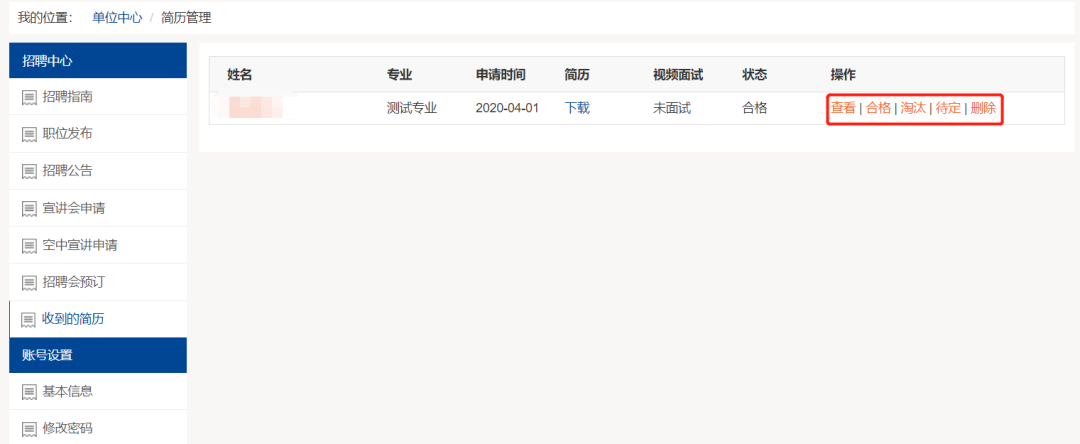Click the icon beside 收到的简历
The width and height of the screenshot is (1080, 444).
pos(29,319)
